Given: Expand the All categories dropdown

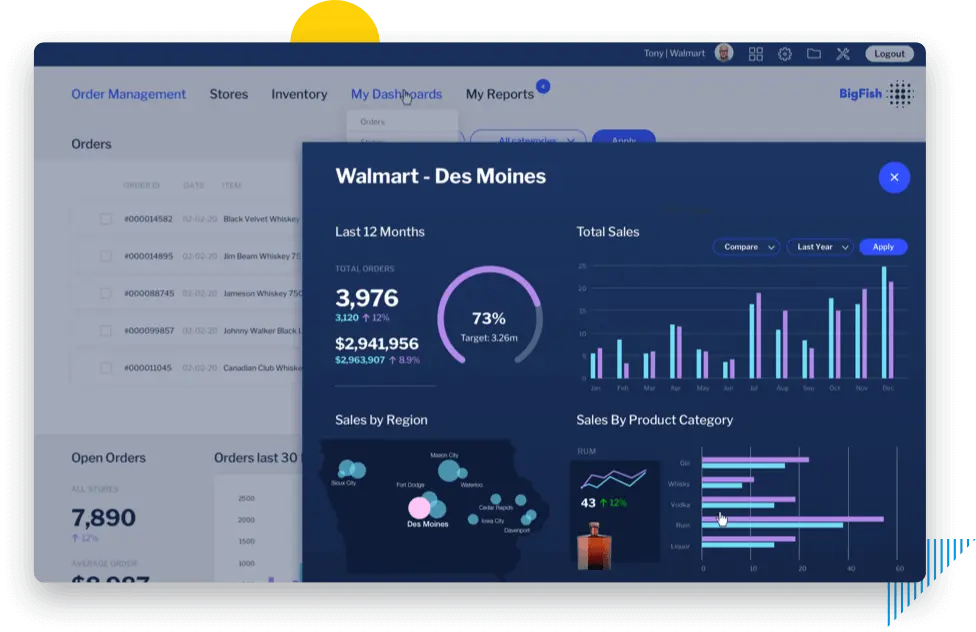Looking at the screenshot, I should click(x=528, y=140).
